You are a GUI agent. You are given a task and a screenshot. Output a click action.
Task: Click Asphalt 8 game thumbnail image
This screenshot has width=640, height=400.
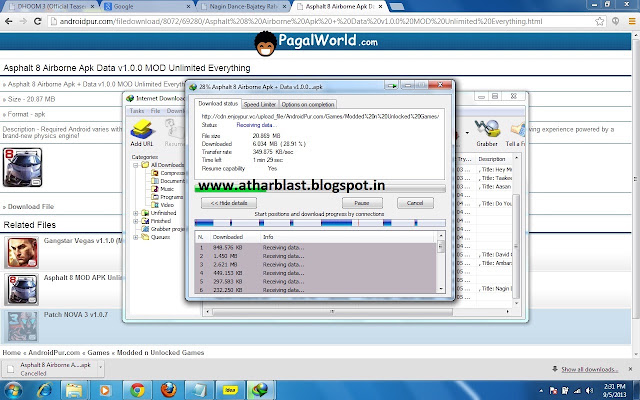(22, 167)
